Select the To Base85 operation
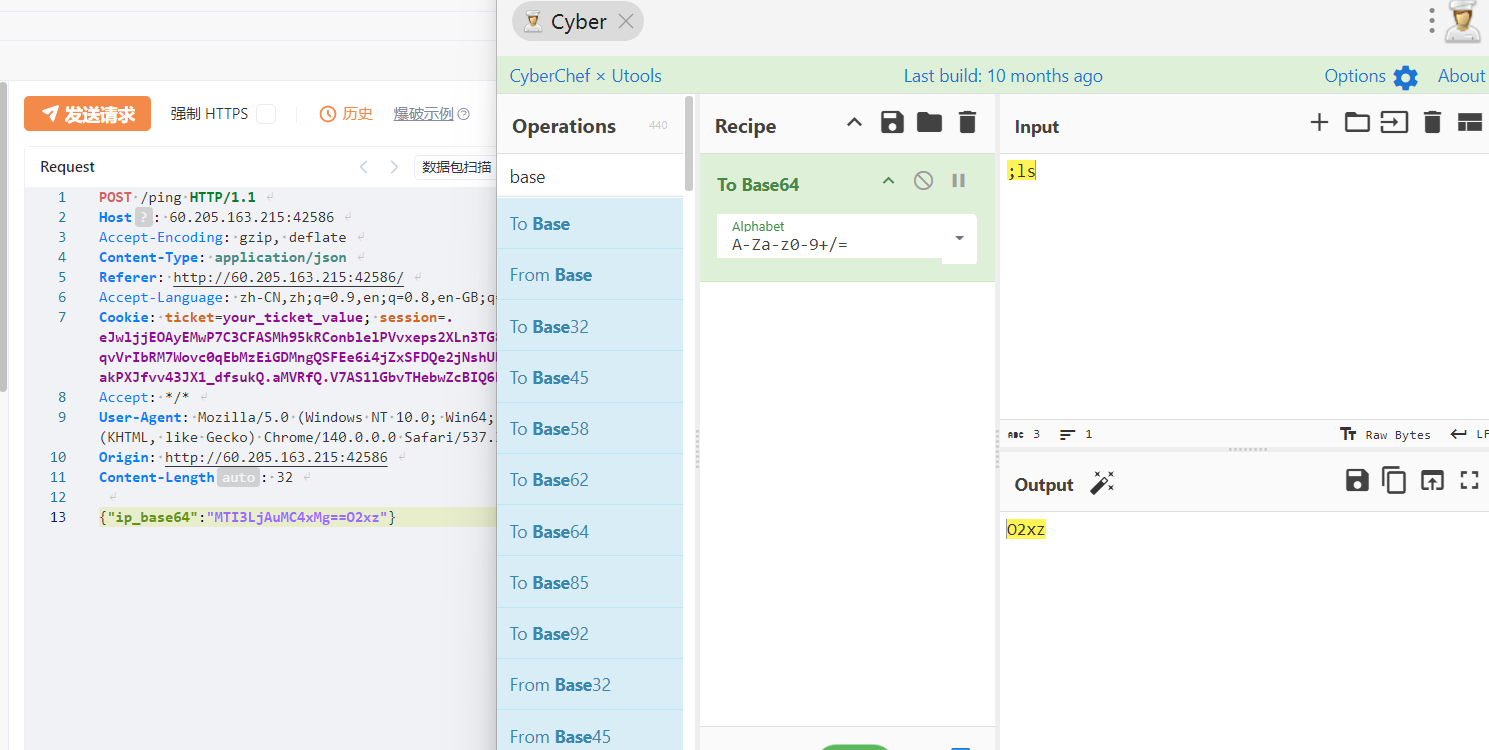The image size is (1489, 750). click(x=590, y=582)
